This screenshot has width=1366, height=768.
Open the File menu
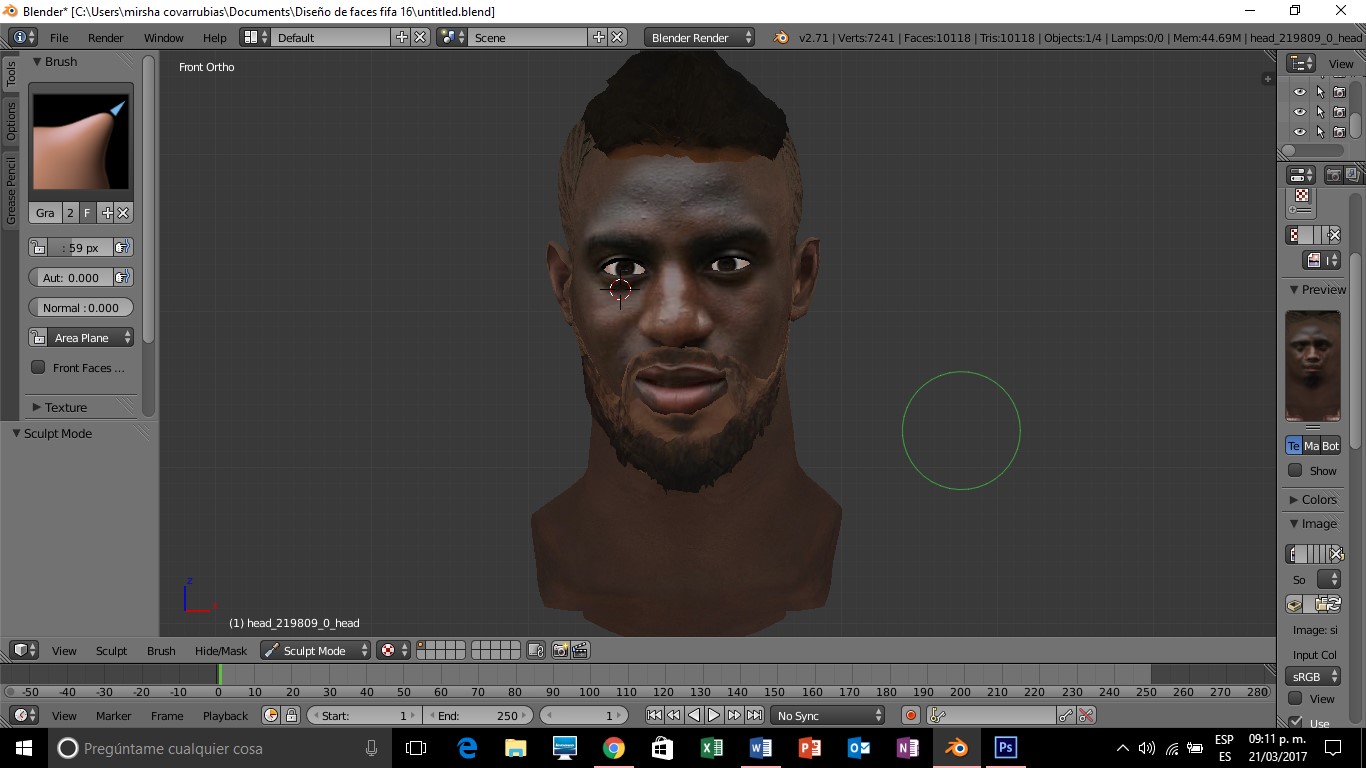(59, 37)
